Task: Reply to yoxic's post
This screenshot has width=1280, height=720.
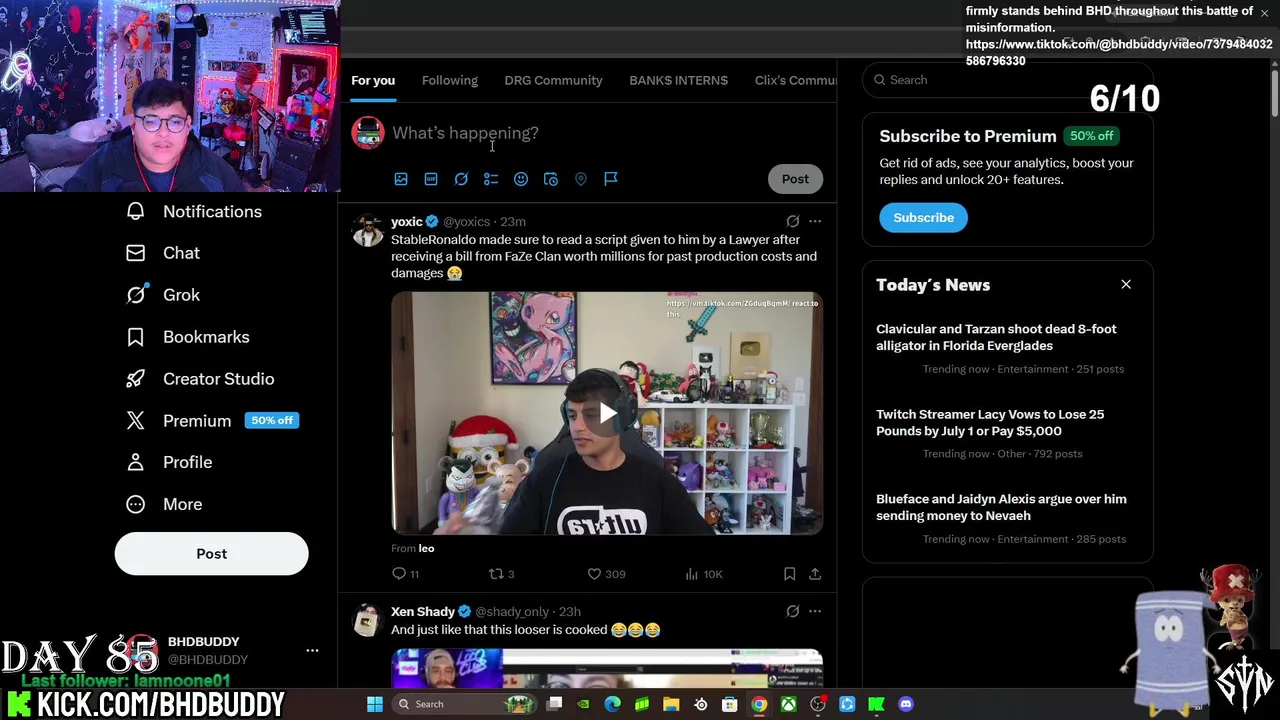Action: (x=406, y=574)
